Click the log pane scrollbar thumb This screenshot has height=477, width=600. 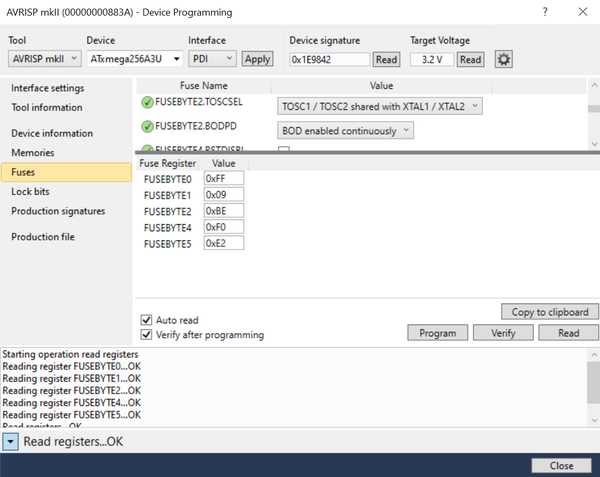[593, 383]
